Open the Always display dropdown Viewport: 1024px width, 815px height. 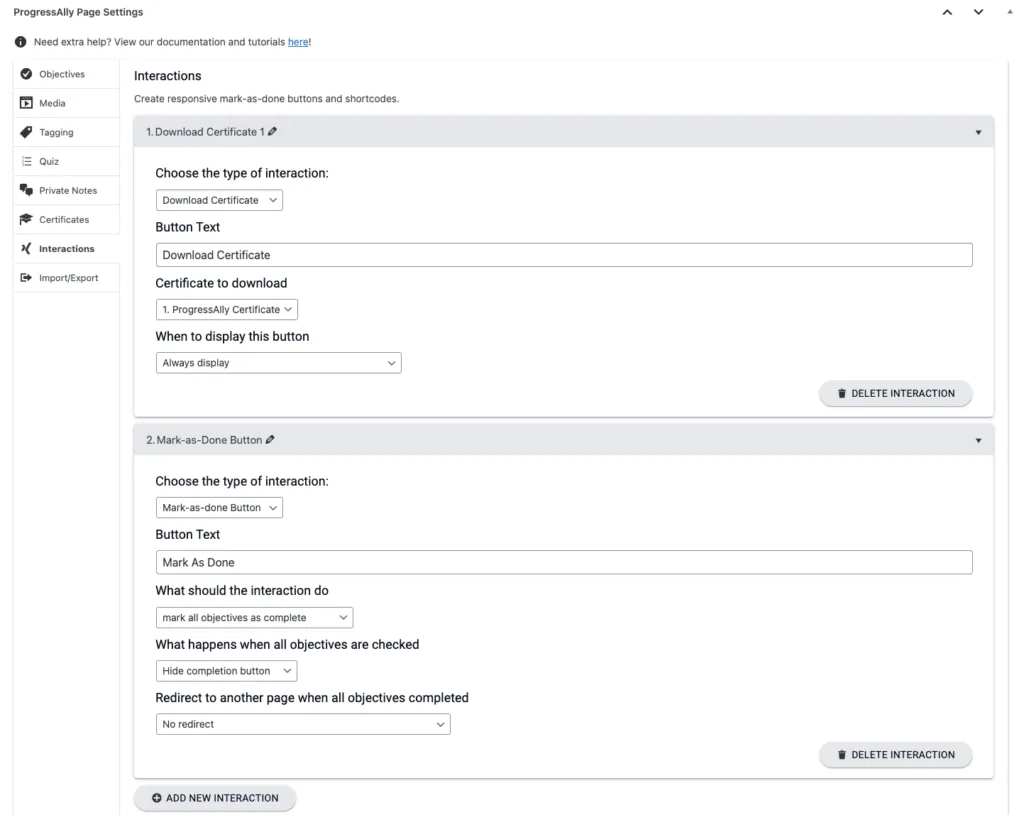[x=278, y=363]
